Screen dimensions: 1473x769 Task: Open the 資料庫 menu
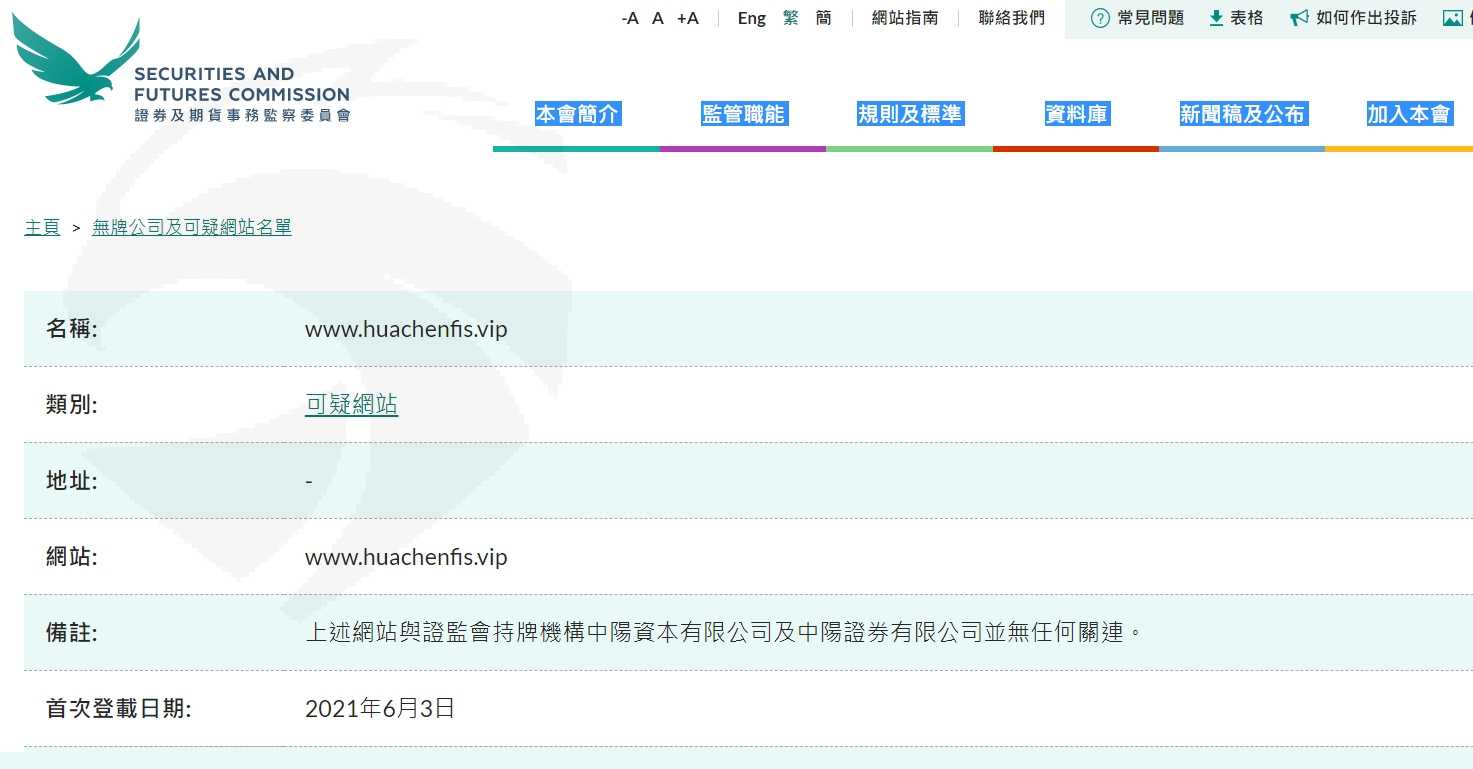coord(1076,114)
